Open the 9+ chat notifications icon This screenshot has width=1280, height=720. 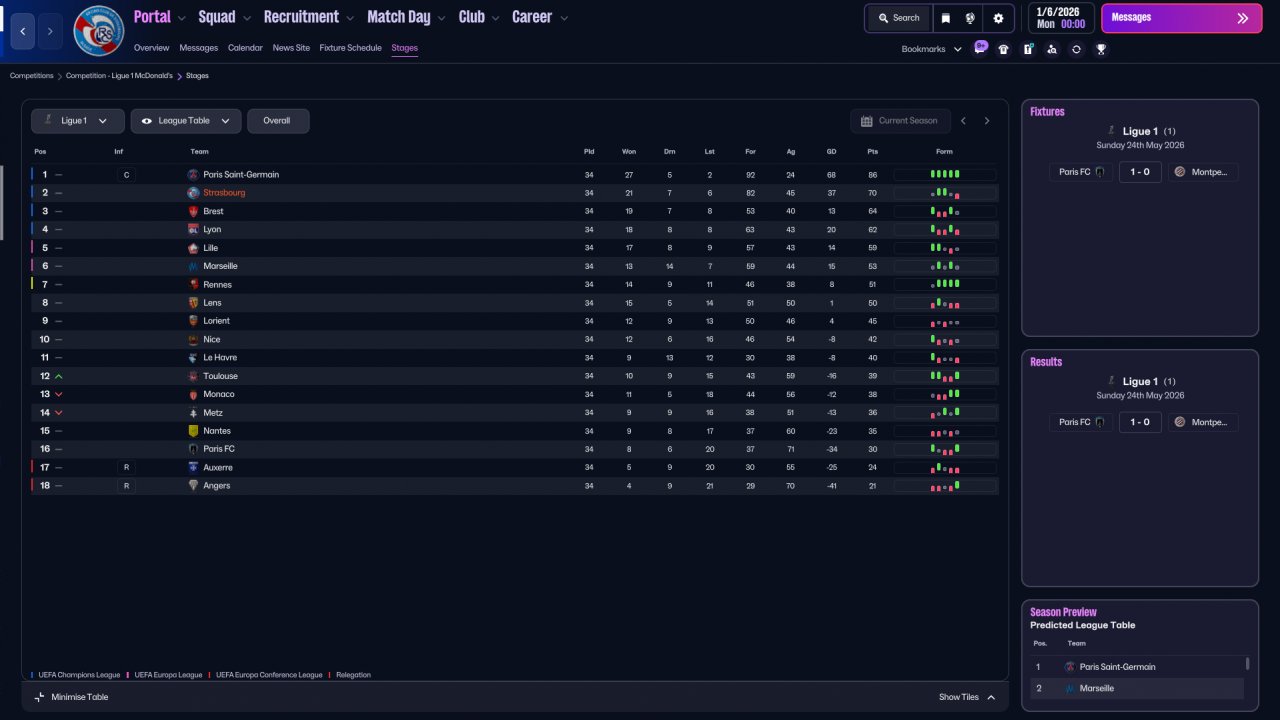click(980, 47)
